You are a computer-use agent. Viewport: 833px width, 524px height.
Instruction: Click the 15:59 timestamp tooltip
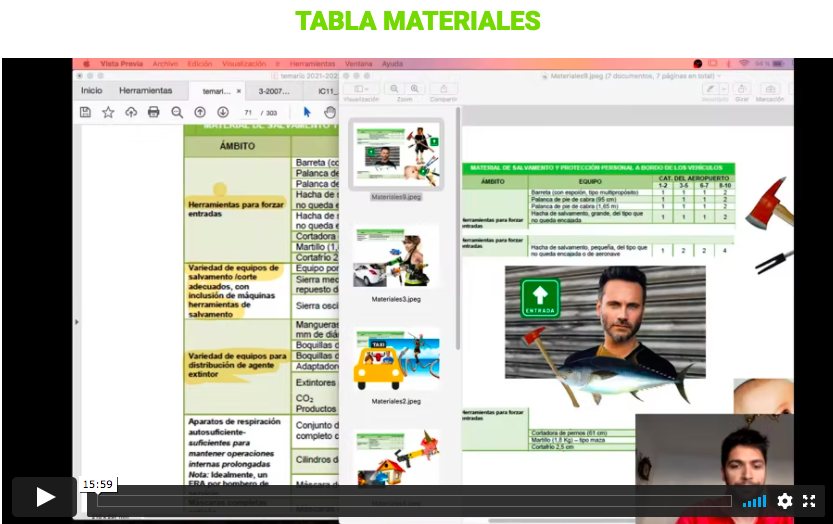[98, 484]
